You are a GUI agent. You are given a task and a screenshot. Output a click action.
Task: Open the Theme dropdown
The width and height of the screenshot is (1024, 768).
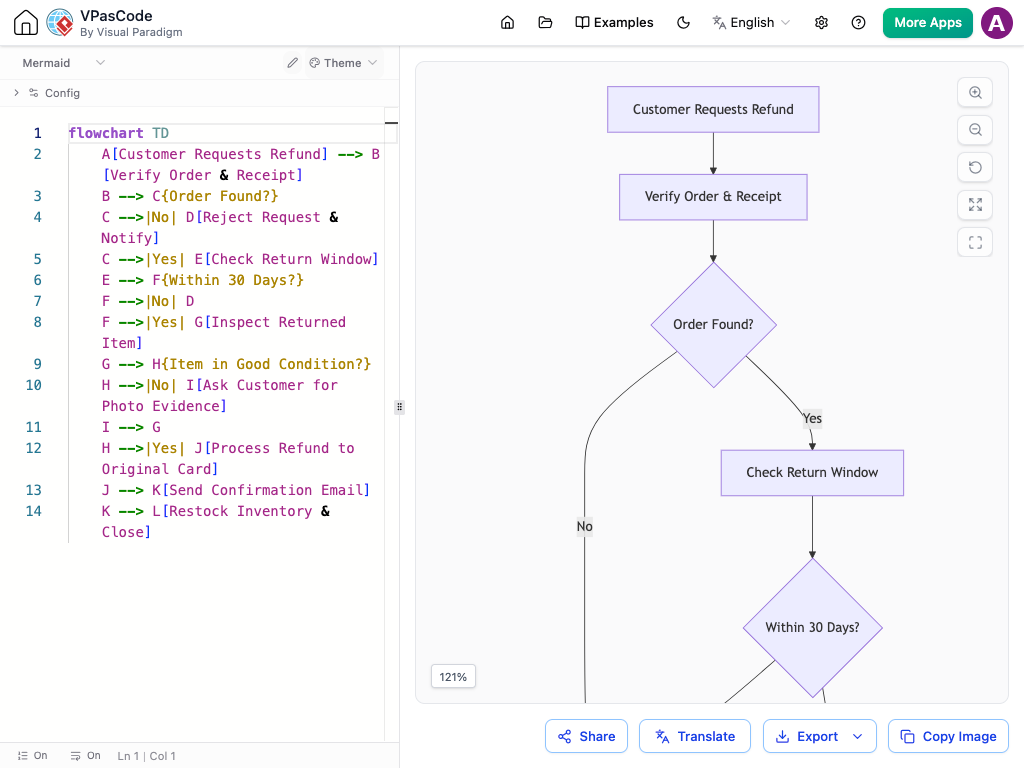click(x=344, y=63)
